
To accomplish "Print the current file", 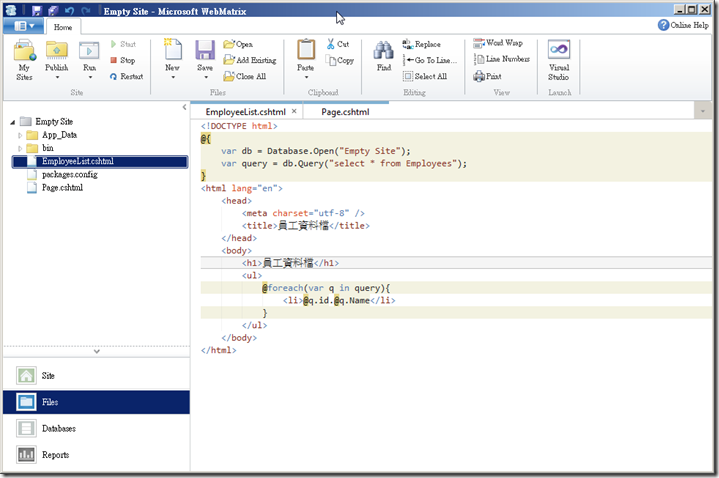I will 487,76.
